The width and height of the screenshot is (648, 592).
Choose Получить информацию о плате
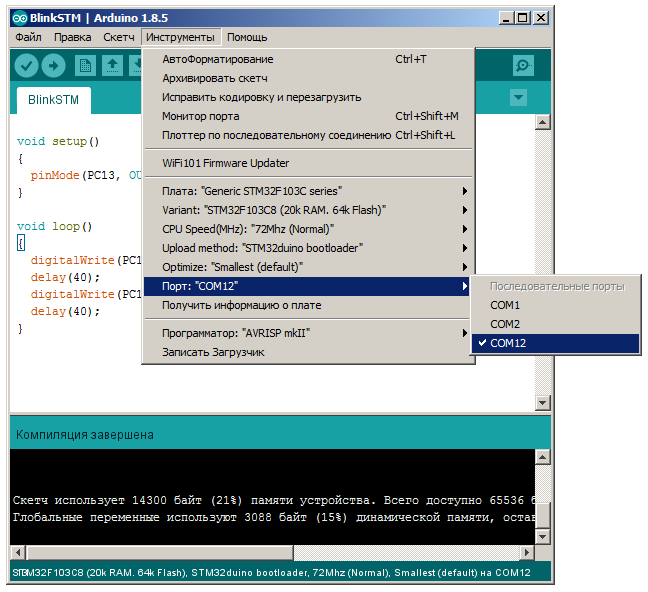click(x=308, y=305)
